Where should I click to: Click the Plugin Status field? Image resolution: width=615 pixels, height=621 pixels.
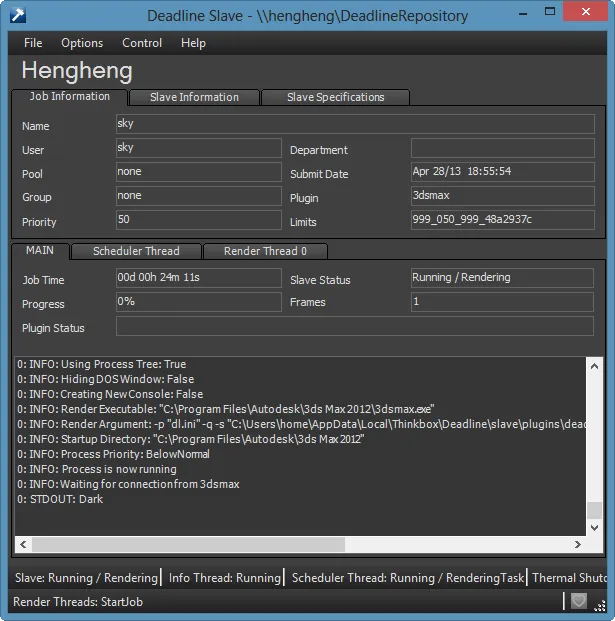(x=354, y=327)
